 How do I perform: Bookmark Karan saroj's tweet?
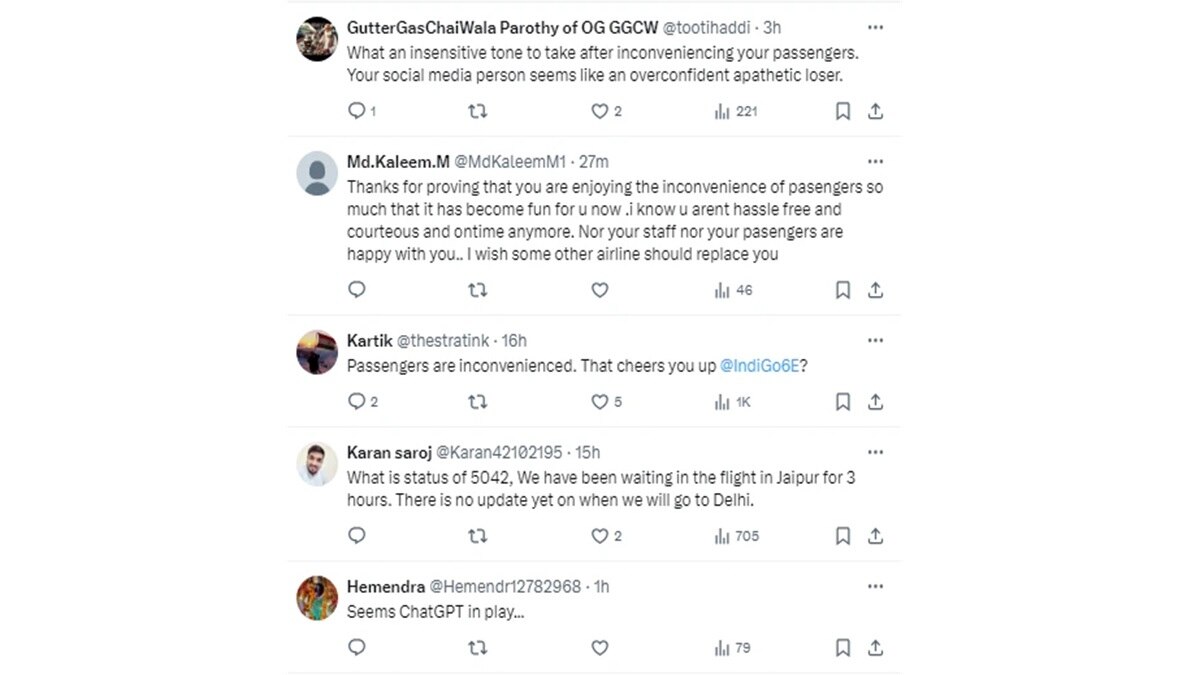(843, 536)
